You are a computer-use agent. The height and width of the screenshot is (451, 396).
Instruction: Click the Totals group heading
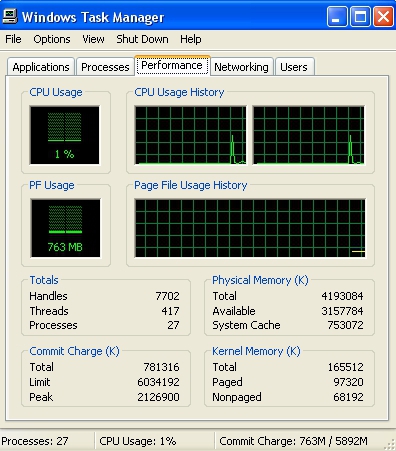[44, 280]
